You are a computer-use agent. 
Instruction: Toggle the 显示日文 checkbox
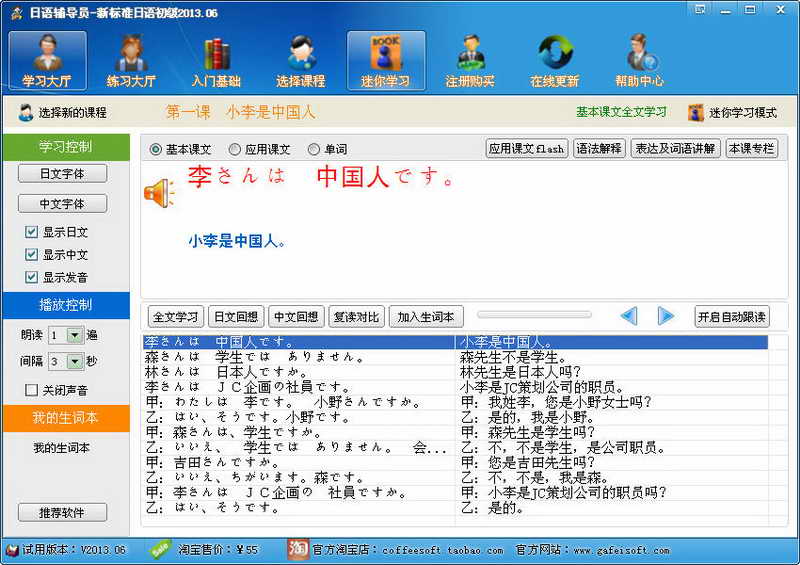coord(31,232)
